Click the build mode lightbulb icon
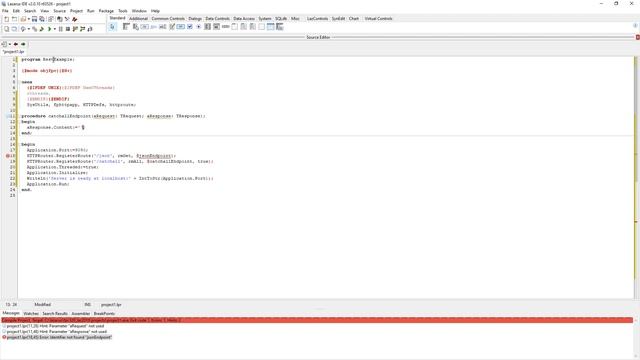This screenshot has height=360, width=640. pyautogui.click(x=23, y=29)
